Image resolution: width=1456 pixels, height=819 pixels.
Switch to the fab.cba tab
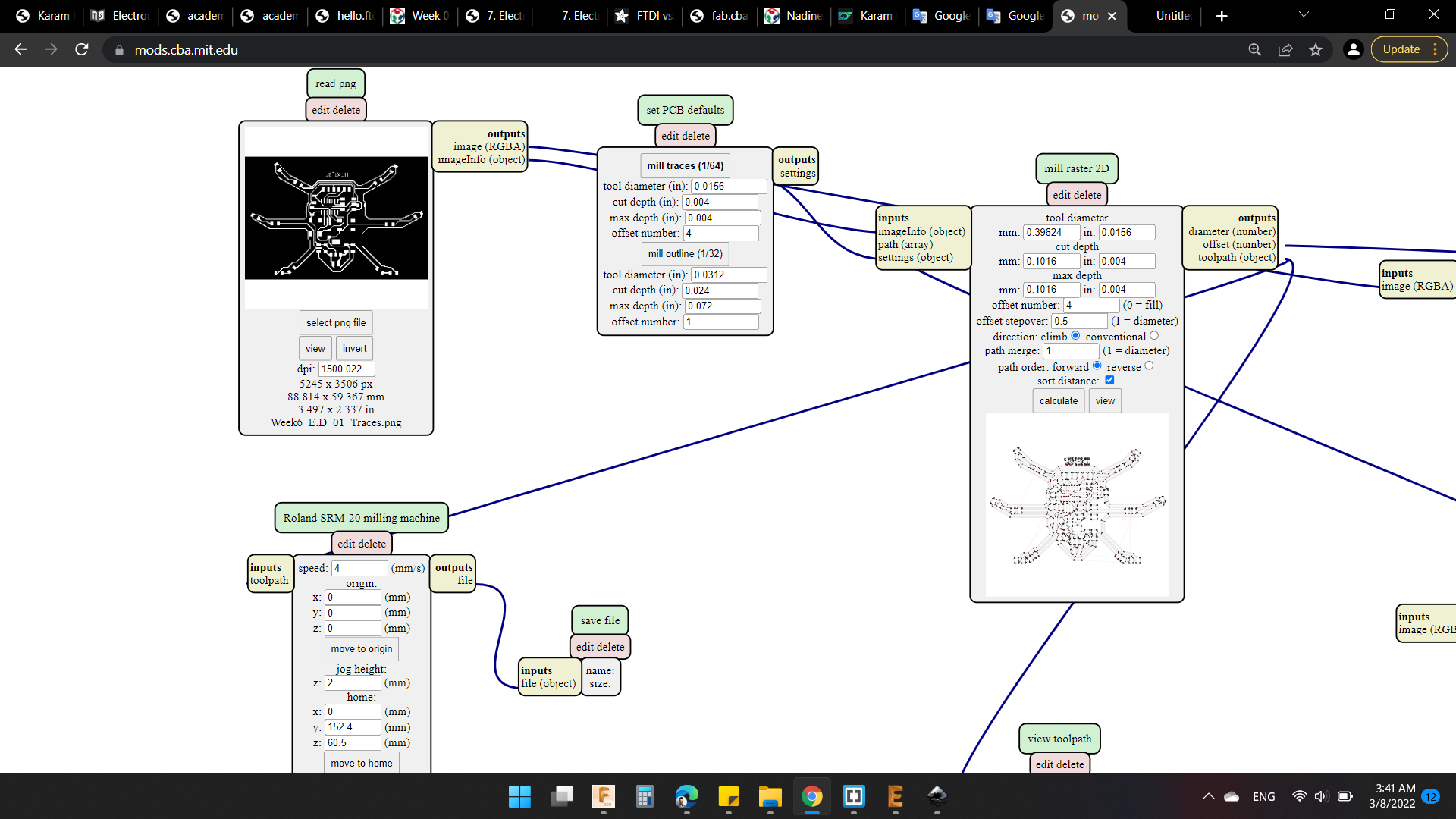[x=719, y=16]
